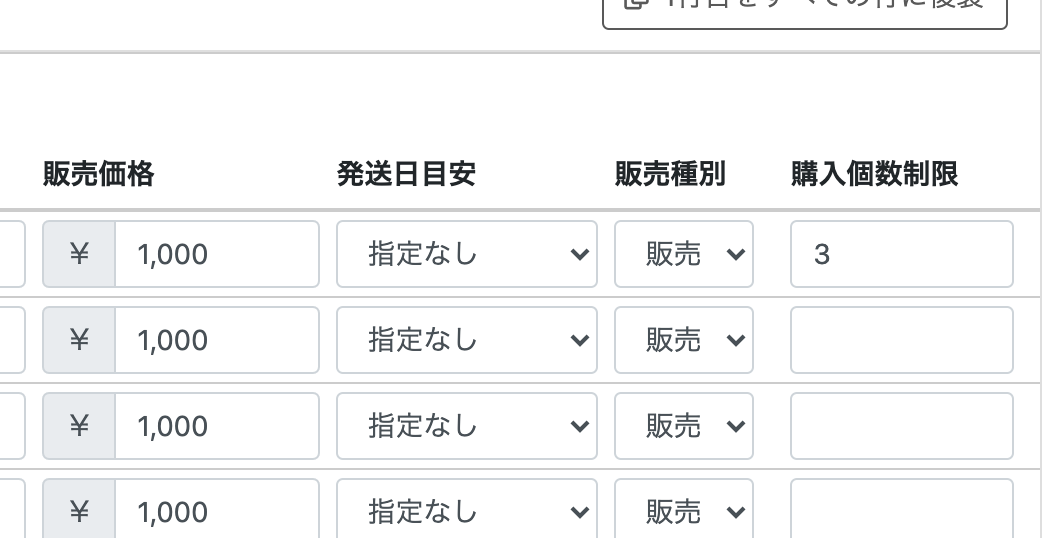1042x538 pixels.
Task: Focus the first row 販売価格 input
Action: tap(217, 254)
